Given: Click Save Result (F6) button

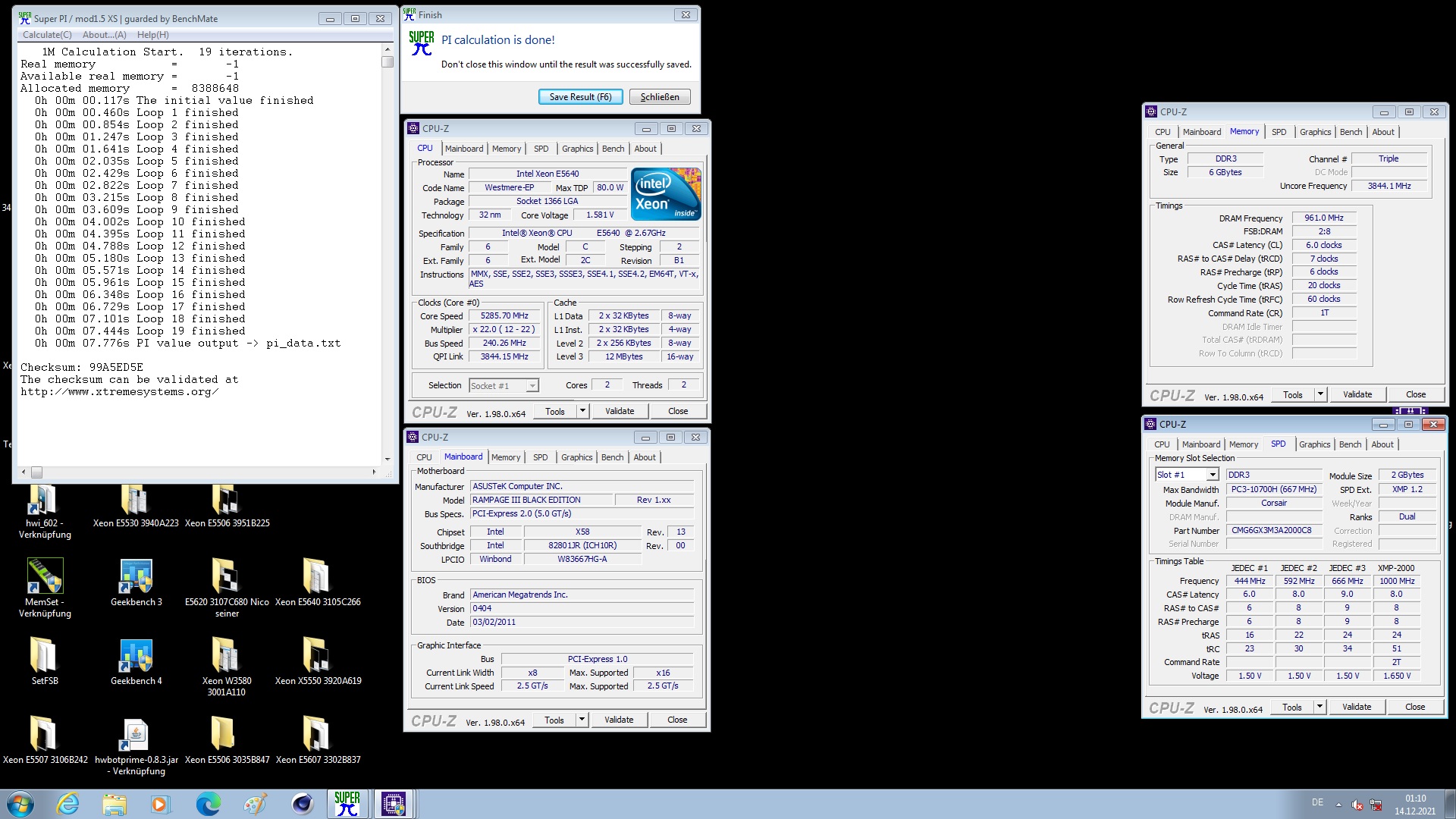Looking at the screenshot, I should [x=581, y=97].
